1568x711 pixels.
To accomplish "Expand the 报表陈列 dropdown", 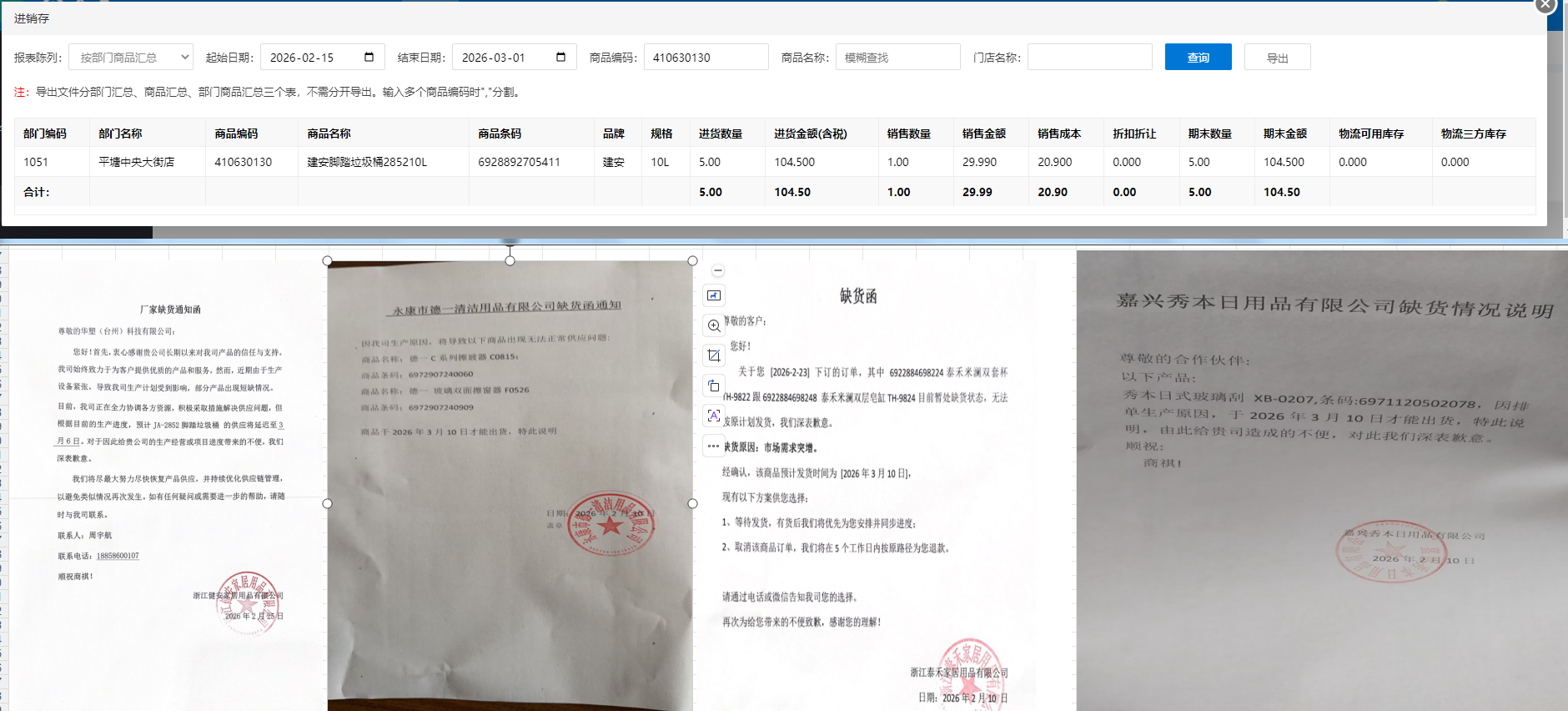I will point(131,58).
